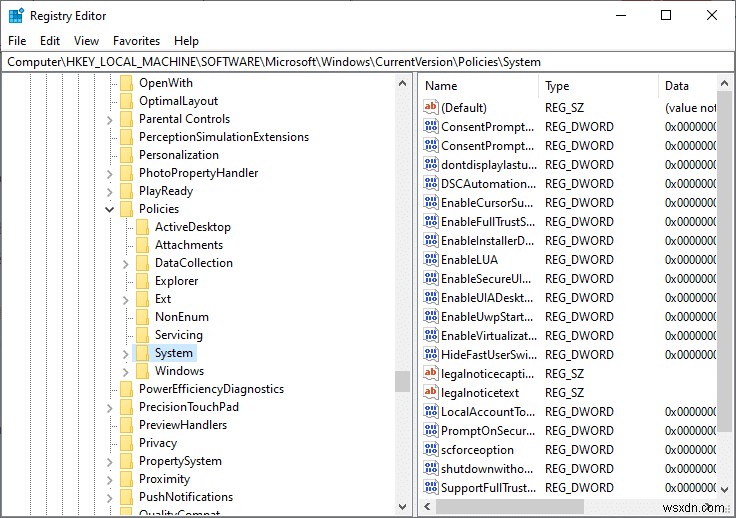Select the OptimalLayout key
736x518 pixels.
point(178,101)
